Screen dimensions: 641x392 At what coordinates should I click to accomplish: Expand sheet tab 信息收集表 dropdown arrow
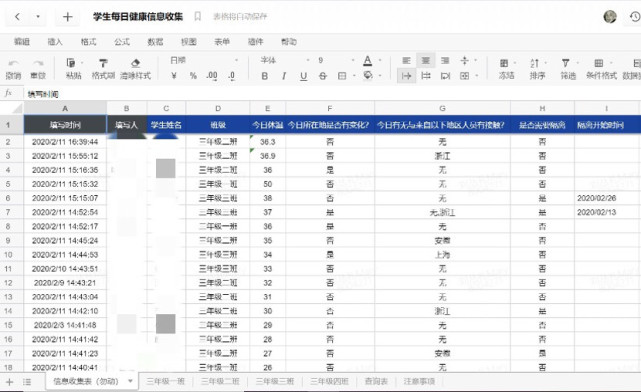[x=130, y=381]
